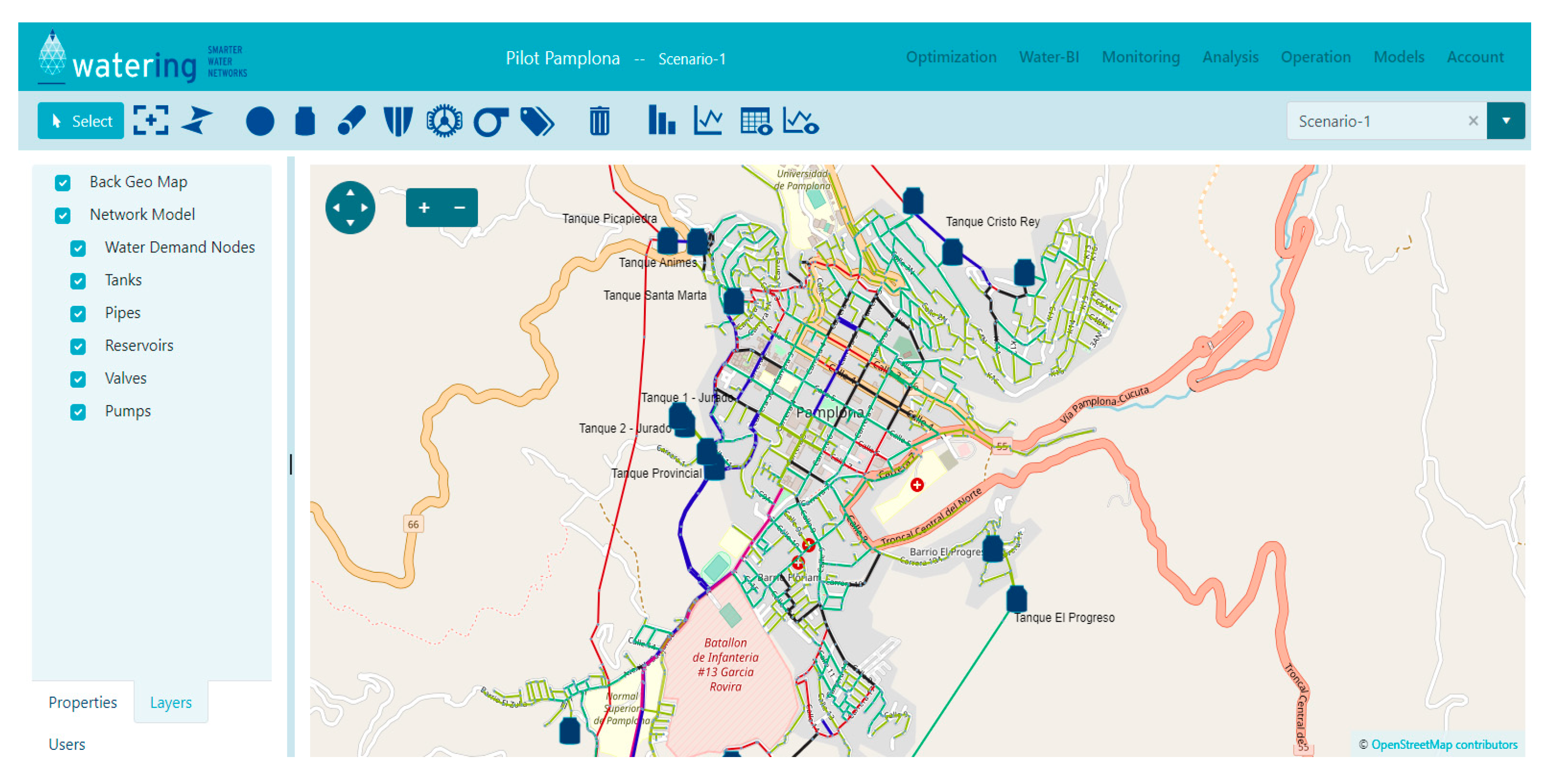Click the table view eye icon

tap(756, 121)
